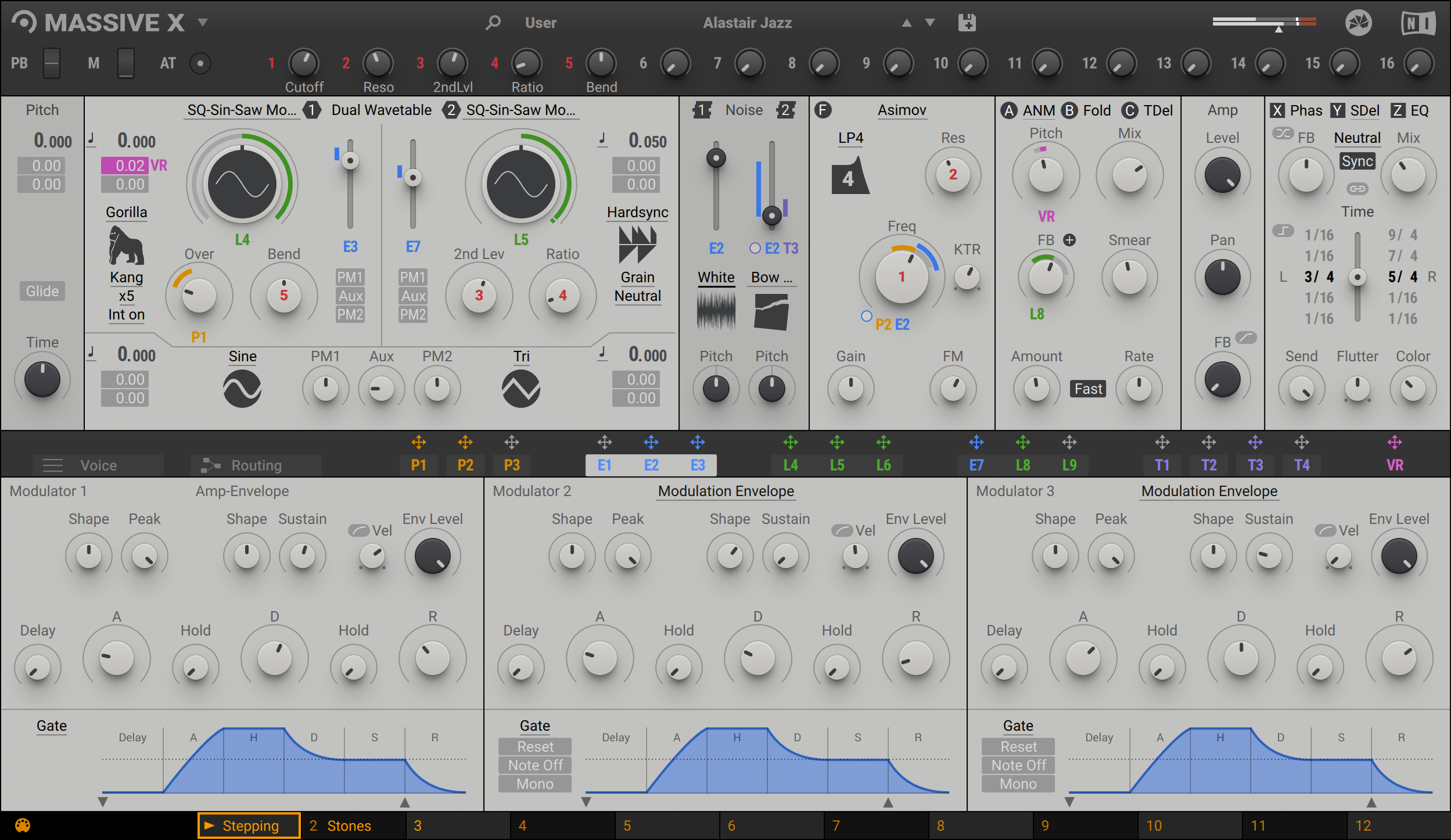Click the palette icon in bottom bar
This screenshot has height=840, width=1451.
(23, 825)
